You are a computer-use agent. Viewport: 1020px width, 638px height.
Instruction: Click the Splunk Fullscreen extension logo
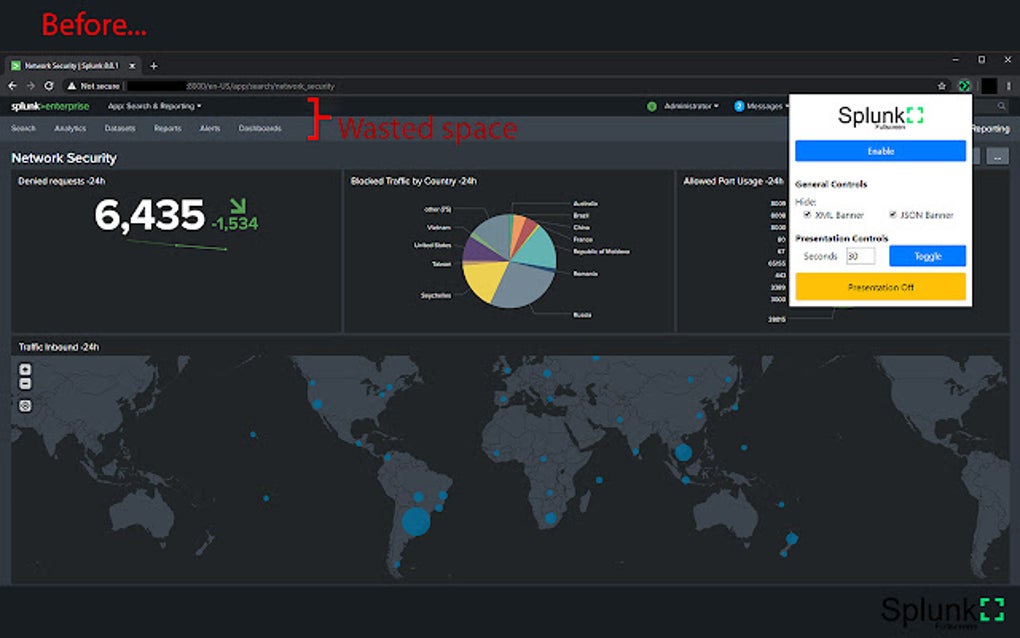[880, 115]
